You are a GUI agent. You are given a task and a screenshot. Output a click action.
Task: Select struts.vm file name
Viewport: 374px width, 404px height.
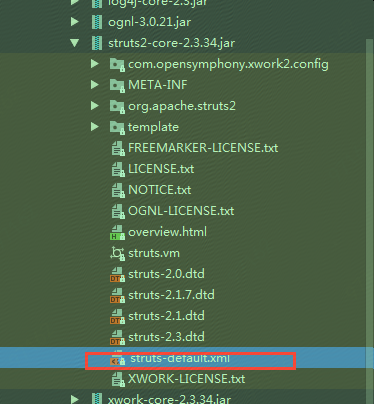[x=154, y=253]
